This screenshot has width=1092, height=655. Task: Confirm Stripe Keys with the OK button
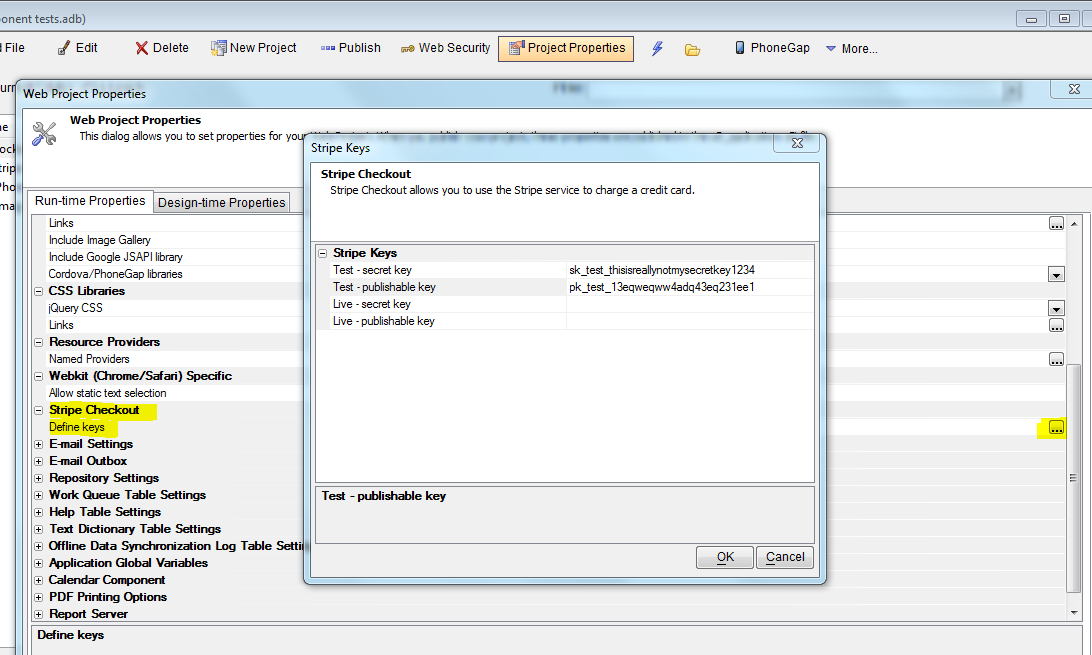click(724, 557)
